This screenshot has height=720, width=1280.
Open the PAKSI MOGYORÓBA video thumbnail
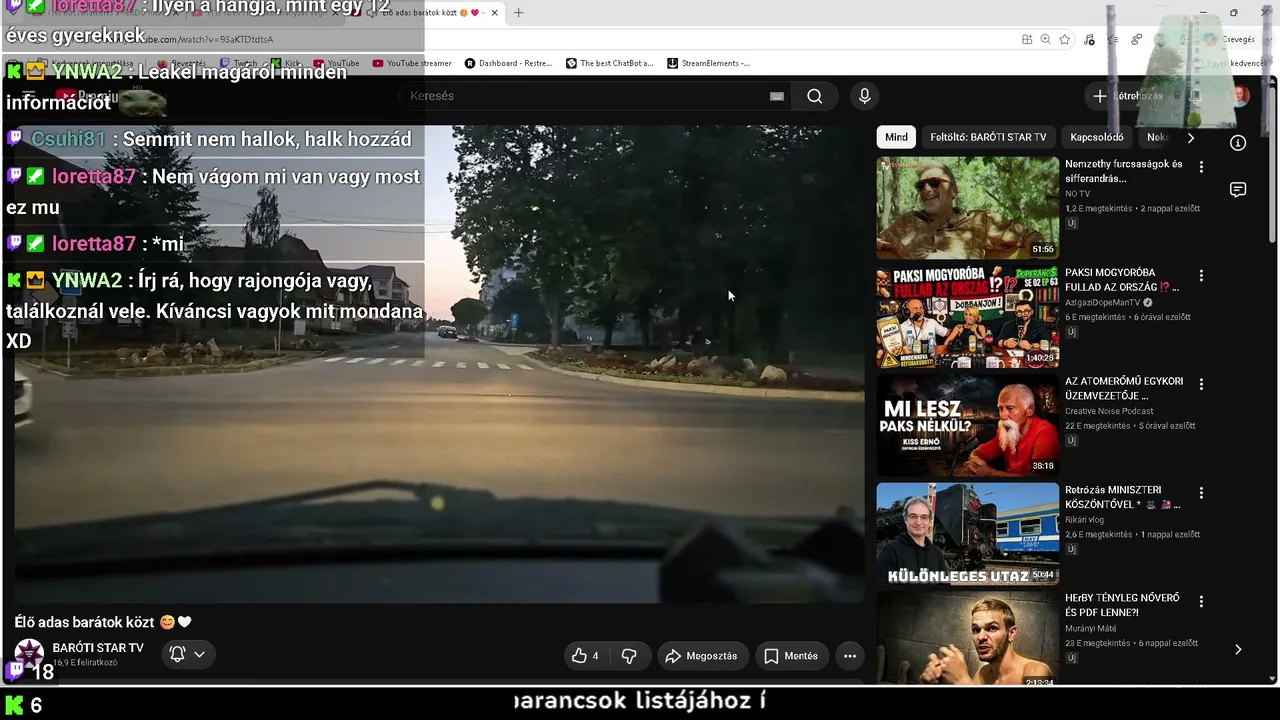coord(967,316)
